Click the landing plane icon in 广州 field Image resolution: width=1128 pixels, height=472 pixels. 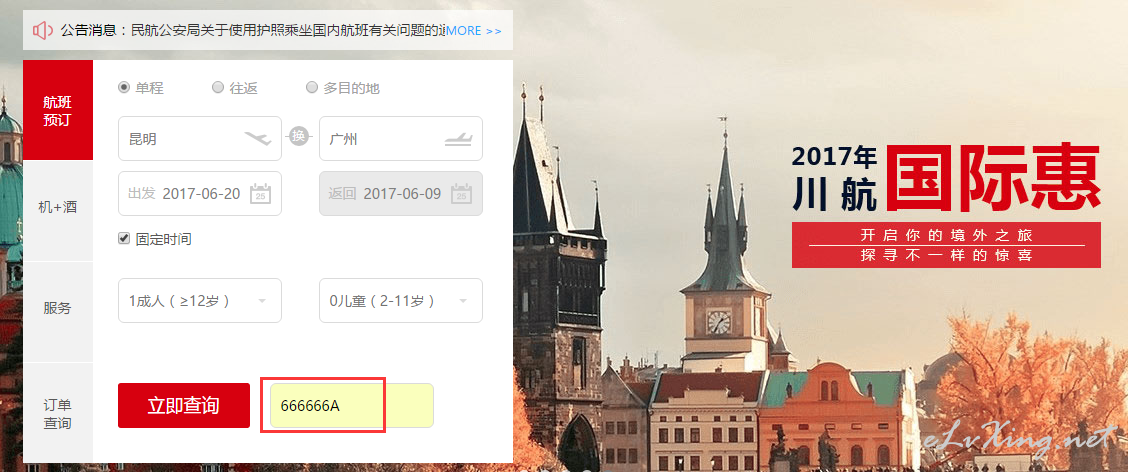pos(458,138)
